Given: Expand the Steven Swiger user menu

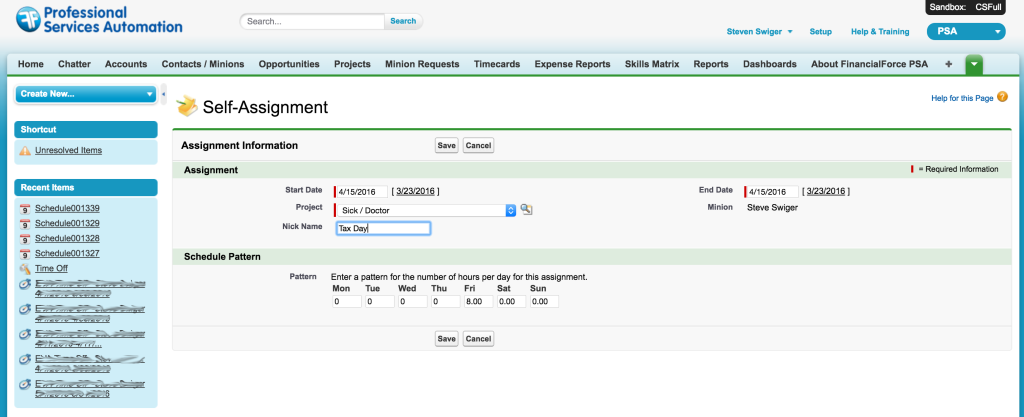Looking at the screenshot, I should click(x=760, y=31).
